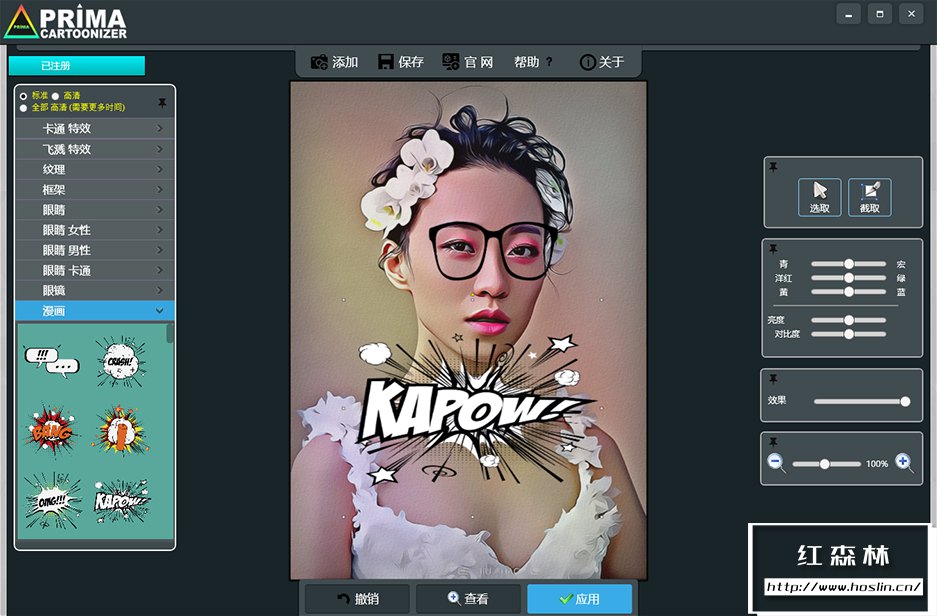Screen dimensions: 937x616
Task: Select the 选取 pointer tool
Action: 819,197
